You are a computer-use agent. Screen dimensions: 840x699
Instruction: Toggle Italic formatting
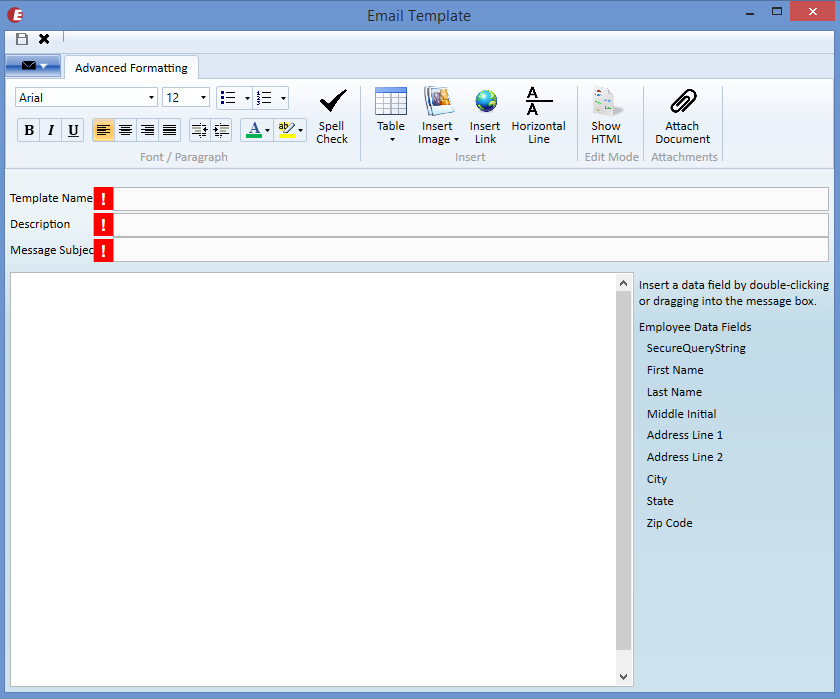51,130
